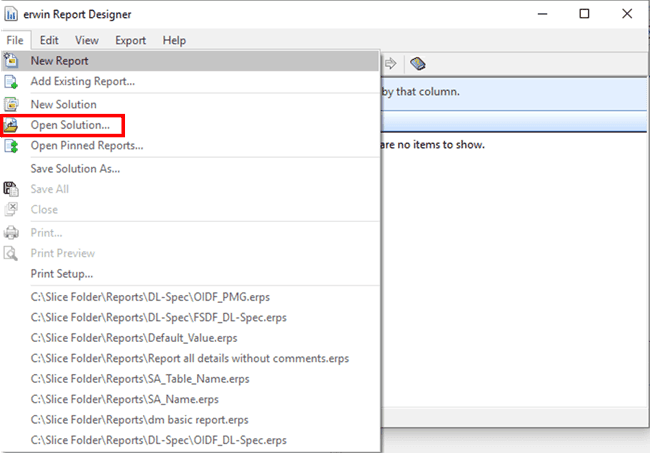
Task: Open recent file dm basic report.erps
Action: [191, 420]
